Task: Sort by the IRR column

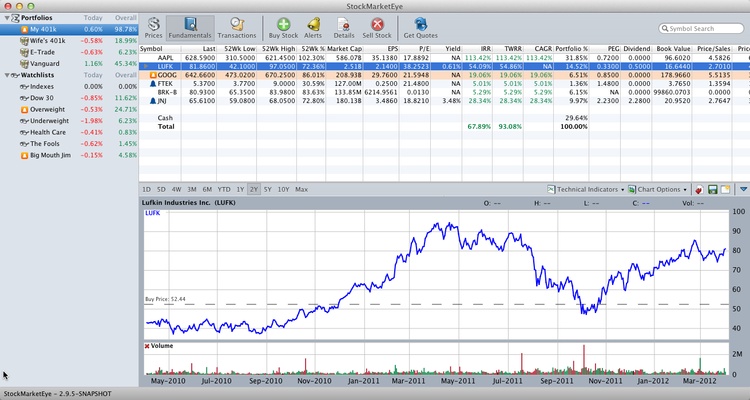Action: click(x=477, y=49)
